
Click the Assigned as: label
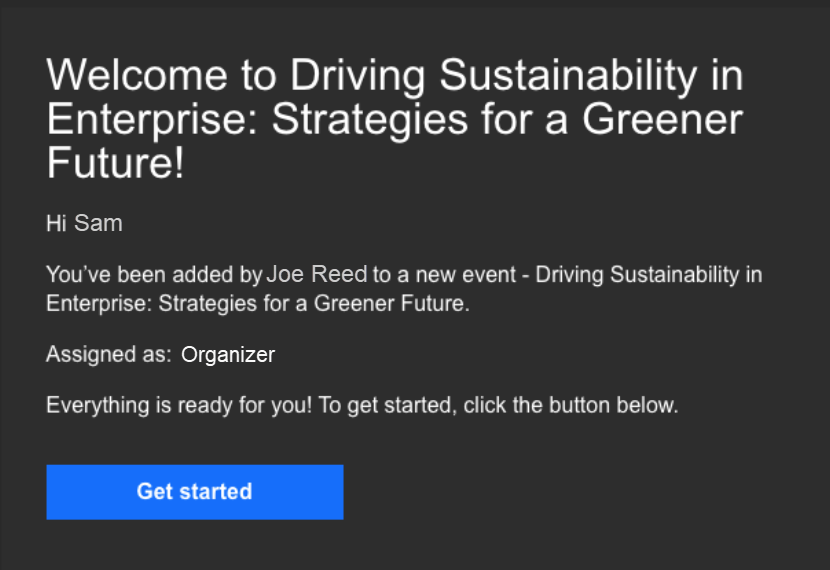click(108, 354)
